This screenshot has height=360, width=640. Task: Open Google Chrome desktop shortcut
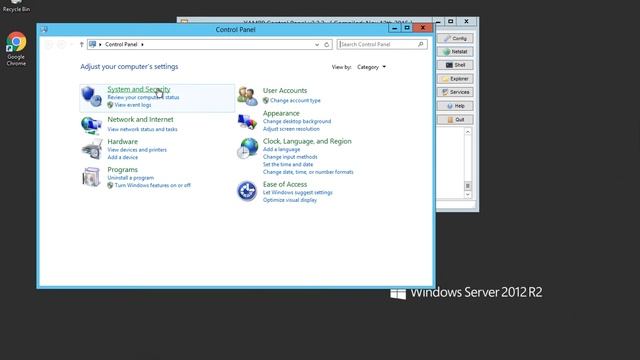click(x=16, y=49)
